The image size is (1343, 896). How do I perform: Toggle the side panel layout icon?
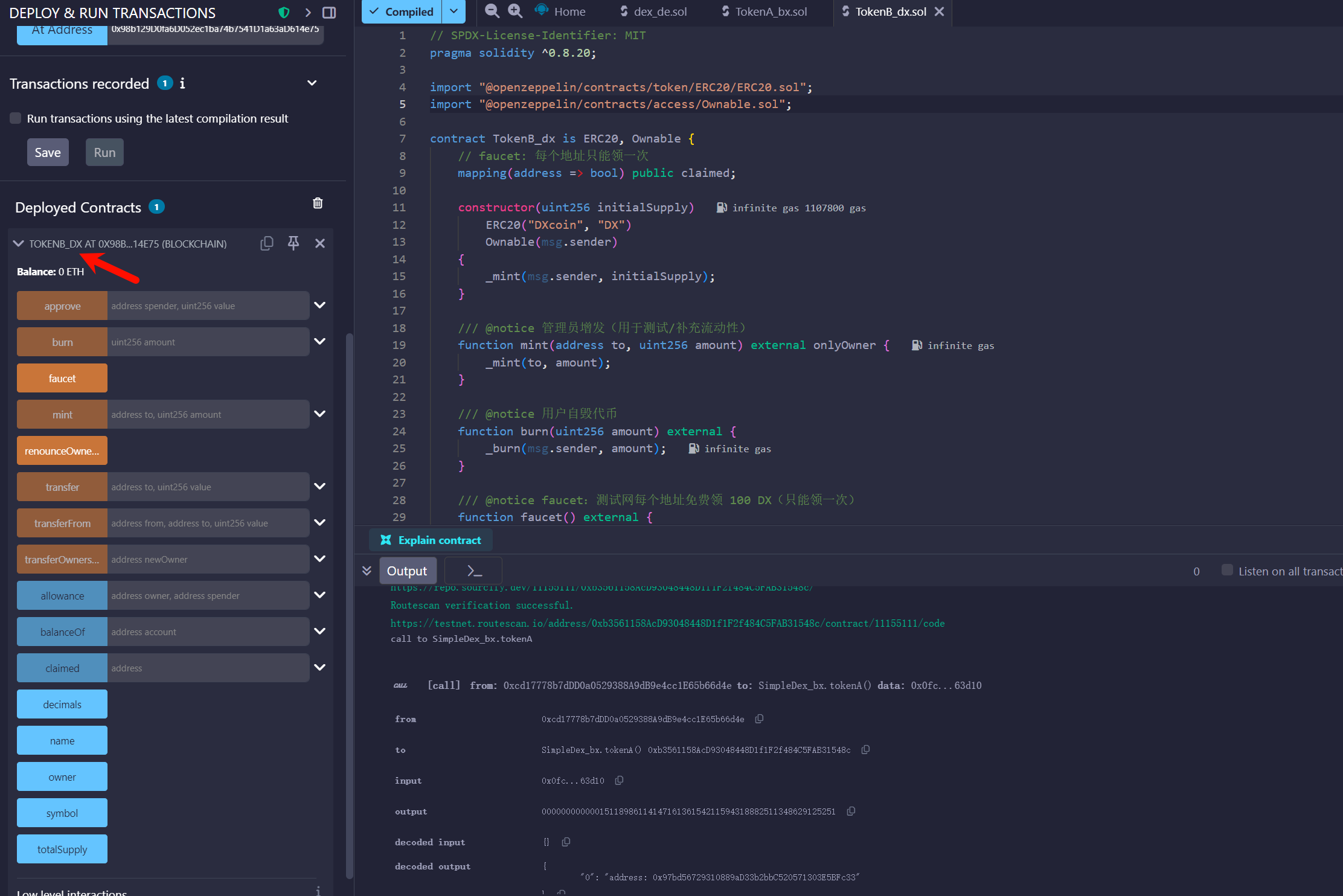pyautogui.click(x=329, y=12)
